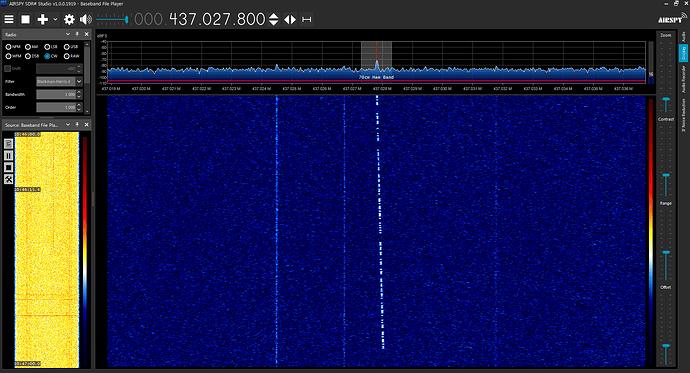The image size is (690, 373).
Task: Open the Source panel options chevron
Action: (68, 125)
